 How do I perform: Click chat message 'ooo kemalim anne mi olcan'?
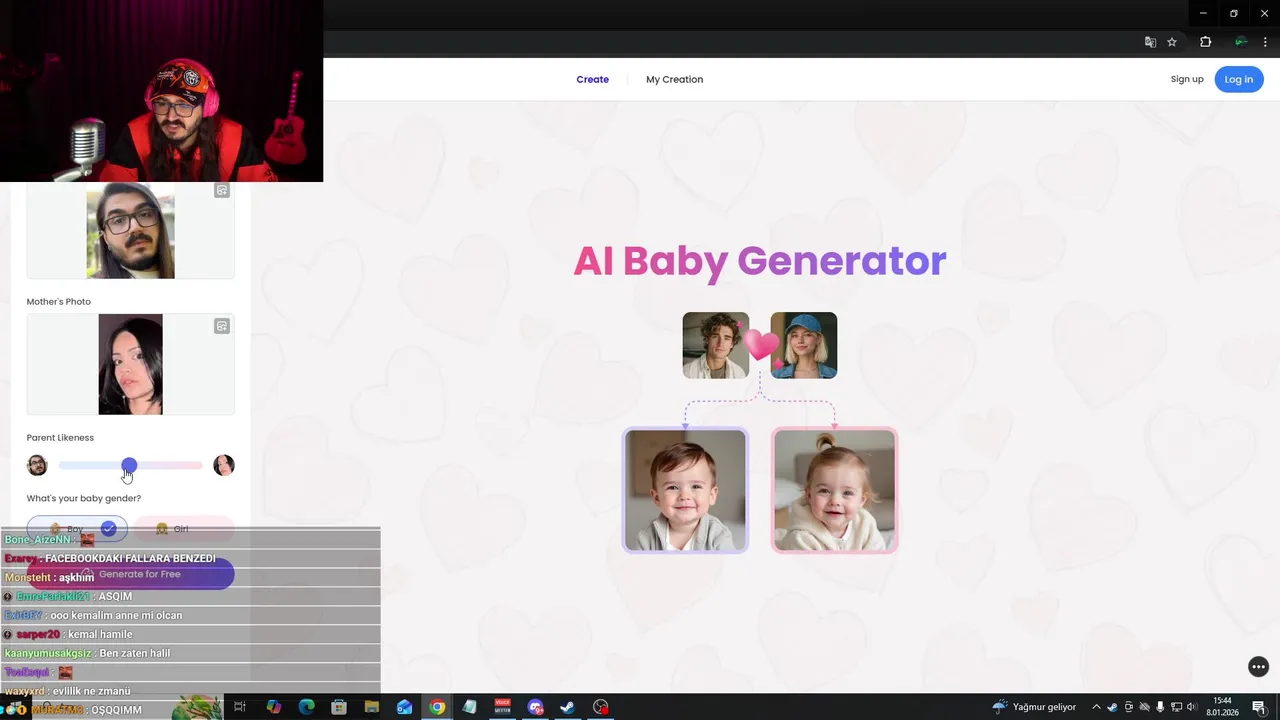coord(116,615)
